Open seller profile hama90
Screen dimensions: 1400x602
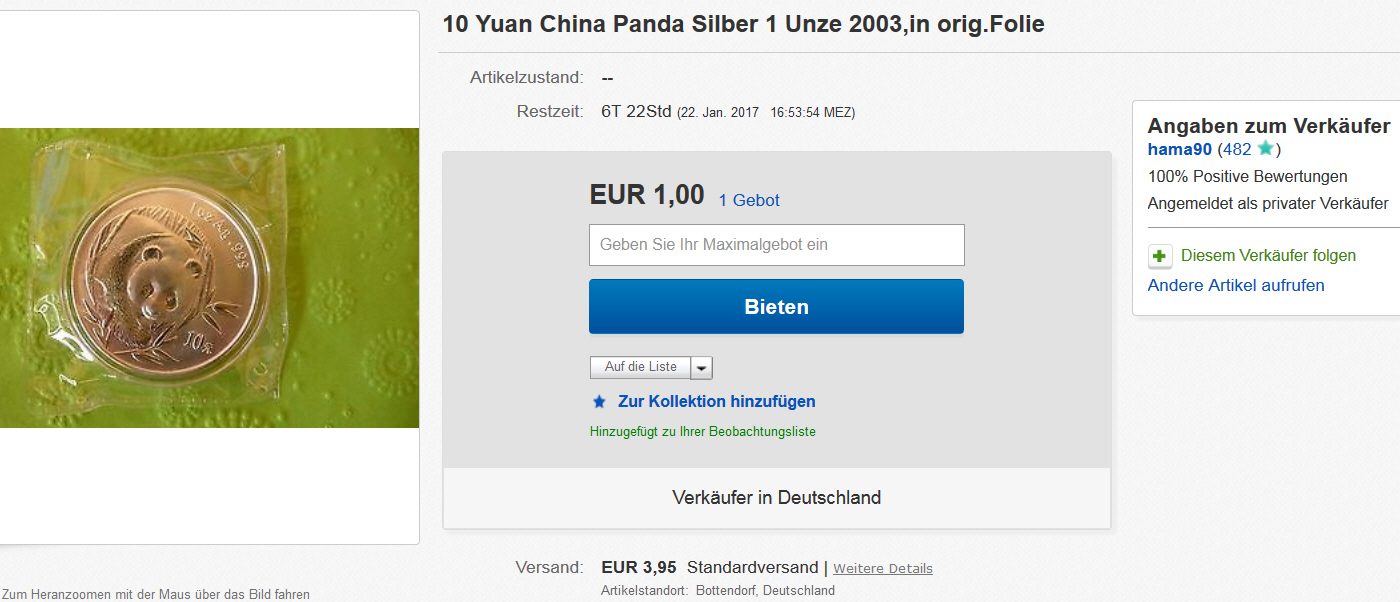point(1180,149)
